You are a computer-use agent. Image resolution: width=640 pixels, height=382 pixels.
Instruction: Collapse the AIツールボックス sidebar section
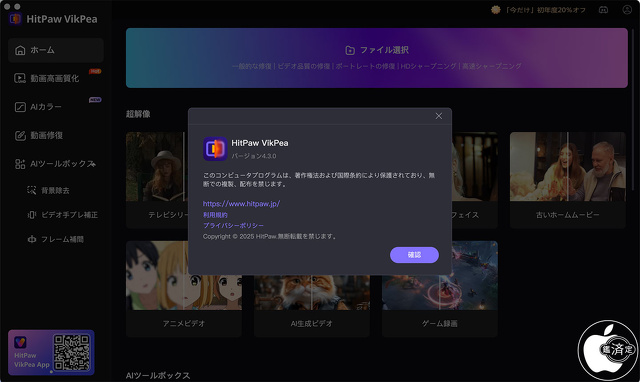tap(56, 164)
